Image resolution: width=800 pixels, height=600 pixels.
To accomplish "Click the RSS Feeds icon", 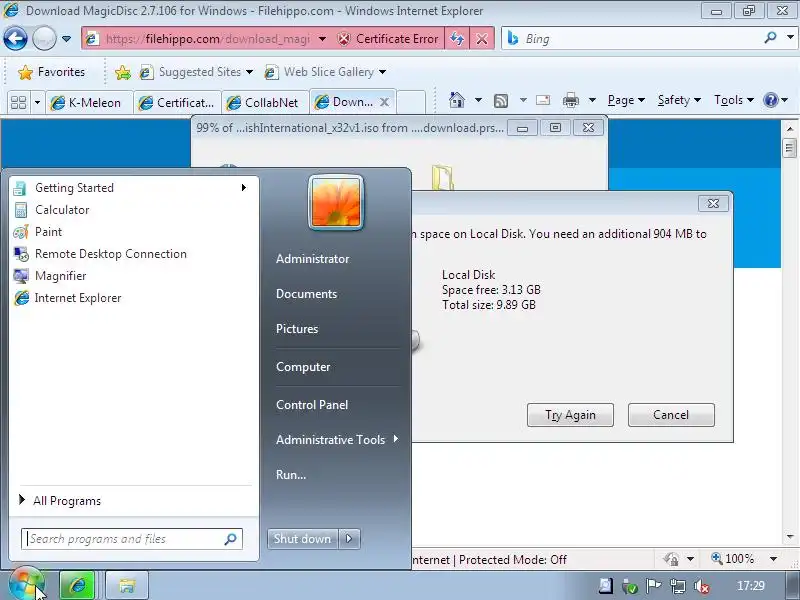I will click(501, 101).
